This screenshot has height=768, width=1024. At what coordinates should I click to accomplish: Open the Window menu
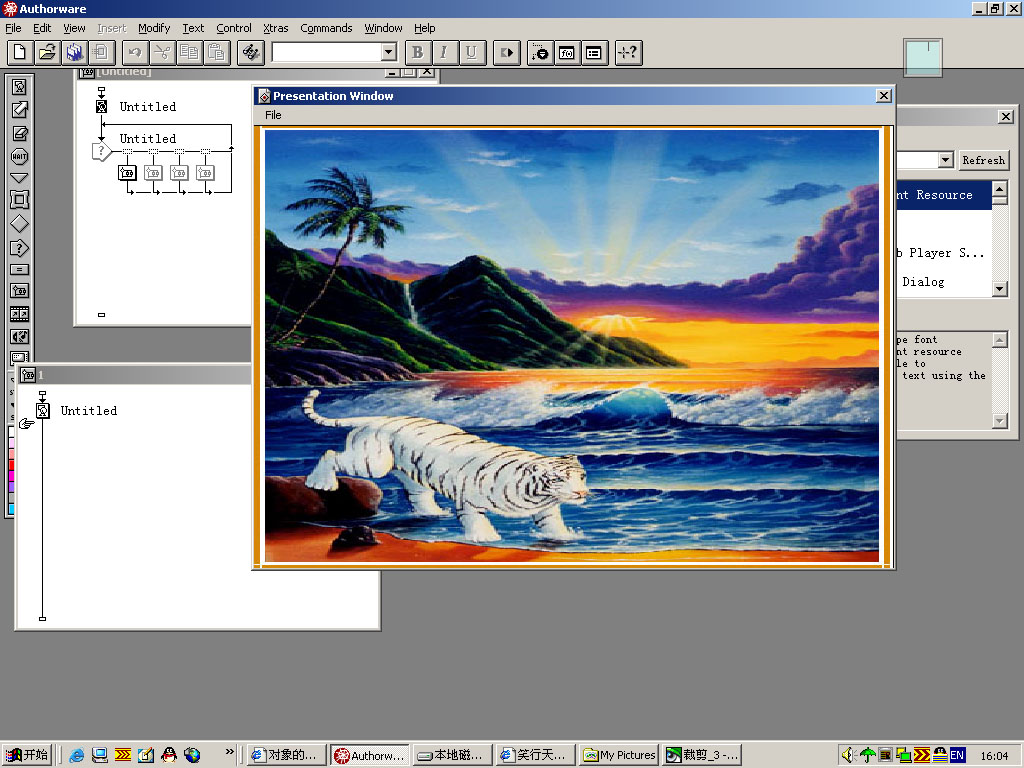point(383,28)
